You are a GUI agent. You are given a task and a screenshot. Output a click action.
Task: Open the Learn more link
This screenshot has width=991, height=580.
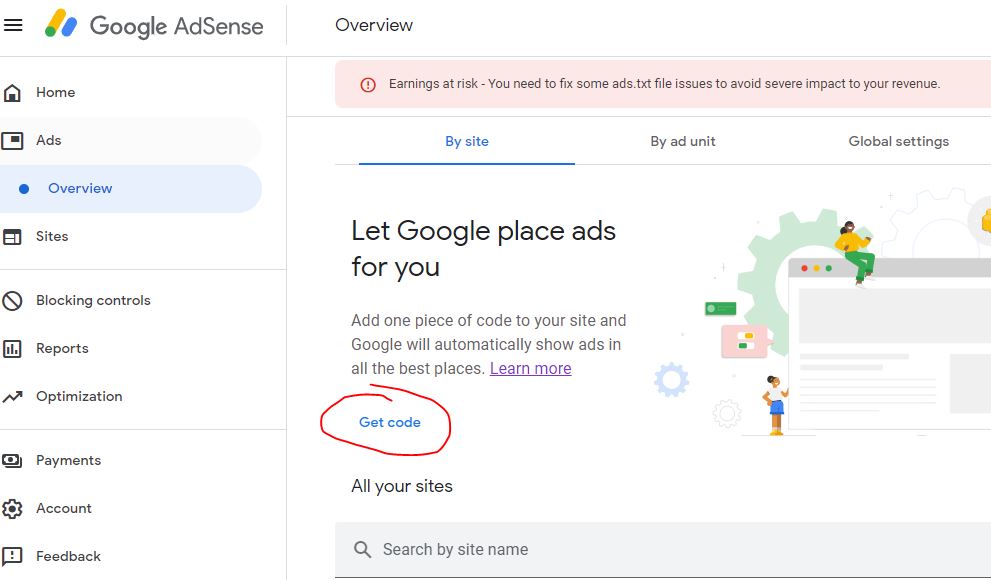(x=530, y=368)
